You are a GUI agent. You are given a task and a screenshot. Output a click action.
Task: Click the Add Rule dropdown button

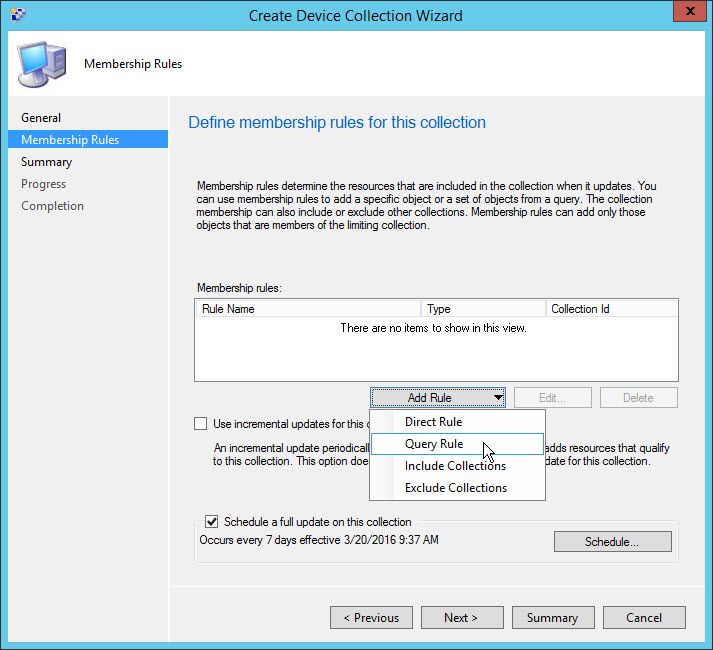438,397
